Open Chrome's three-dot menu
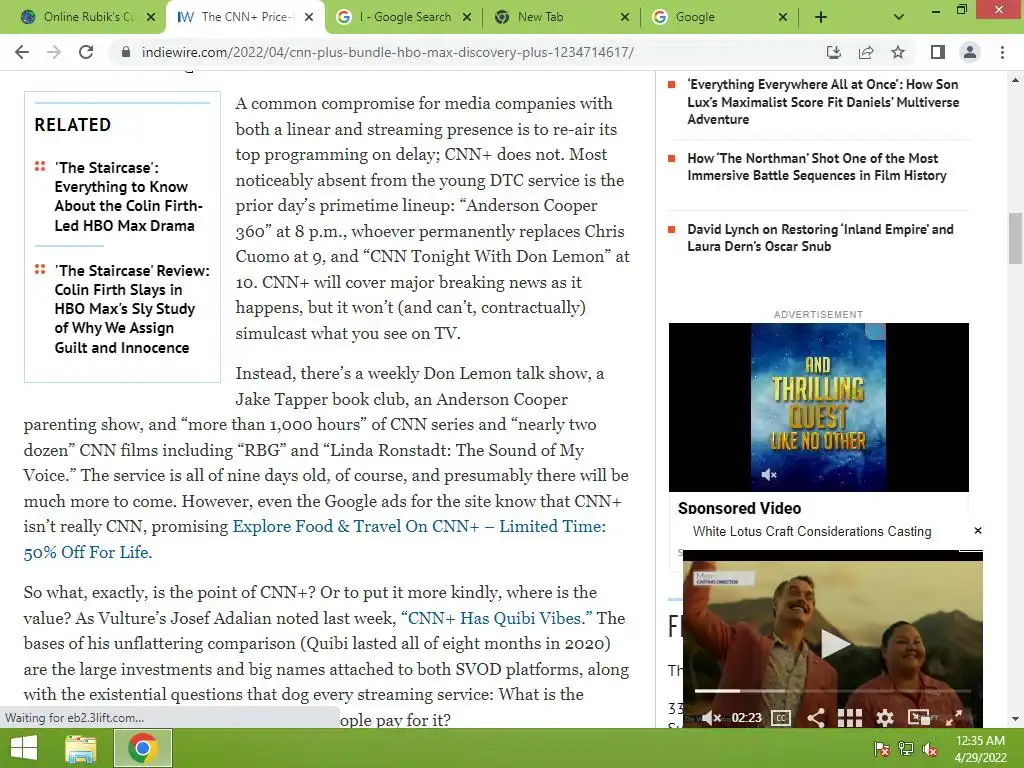Viewport: 1024px width, 768px height. click(1002, 52)
